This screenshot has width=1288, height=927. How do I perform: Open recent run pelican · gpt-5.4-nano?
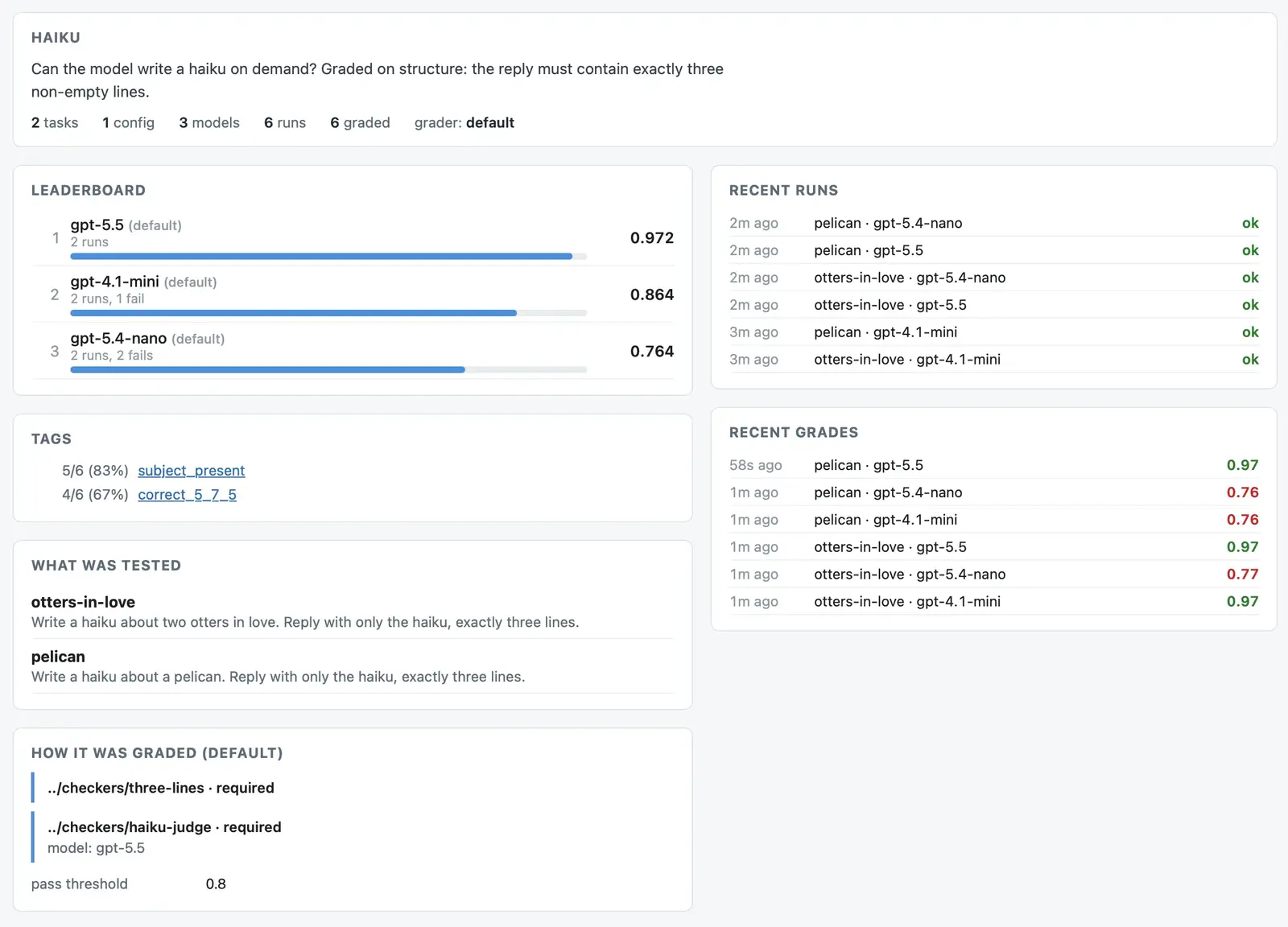(994, 223)
